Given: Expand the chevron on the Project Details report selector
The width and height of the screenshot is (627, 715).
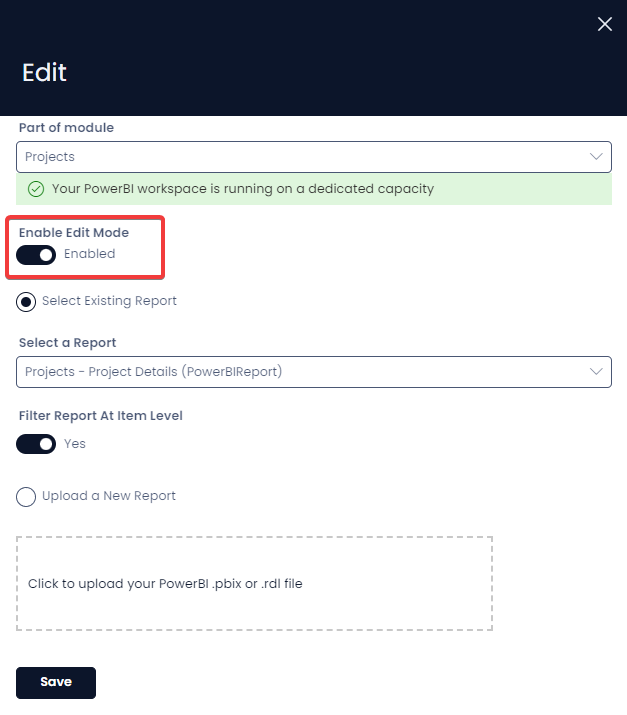Looking at the screenshot, I should [596, 372].
